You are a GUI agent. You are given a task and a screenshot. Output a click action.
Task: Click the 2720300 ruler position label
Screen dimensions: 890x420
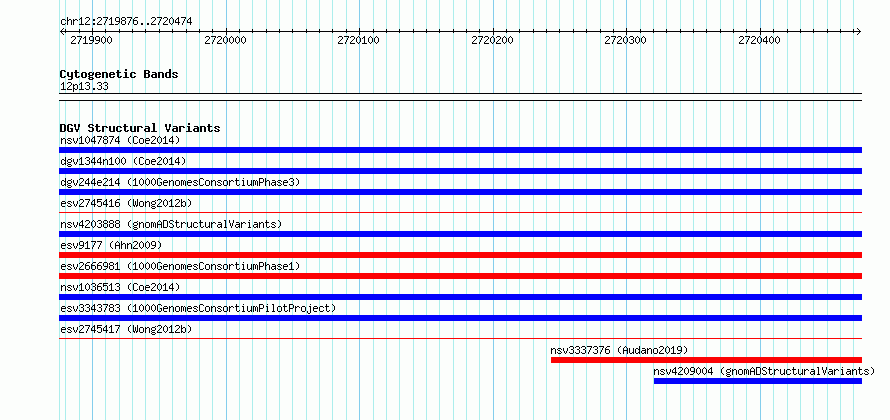click(x=625, y=41)
